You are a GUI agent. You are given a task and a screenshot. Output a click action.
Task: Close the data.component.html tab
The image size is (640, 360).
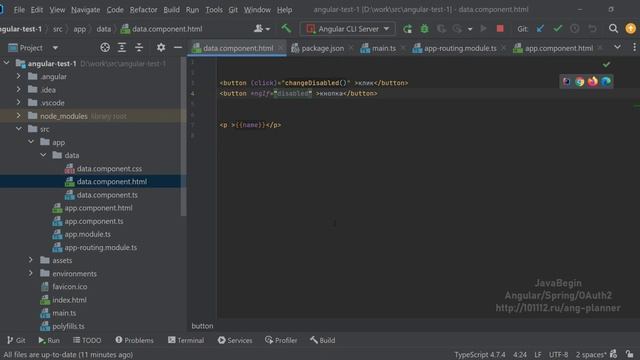[x=281, y=48]
